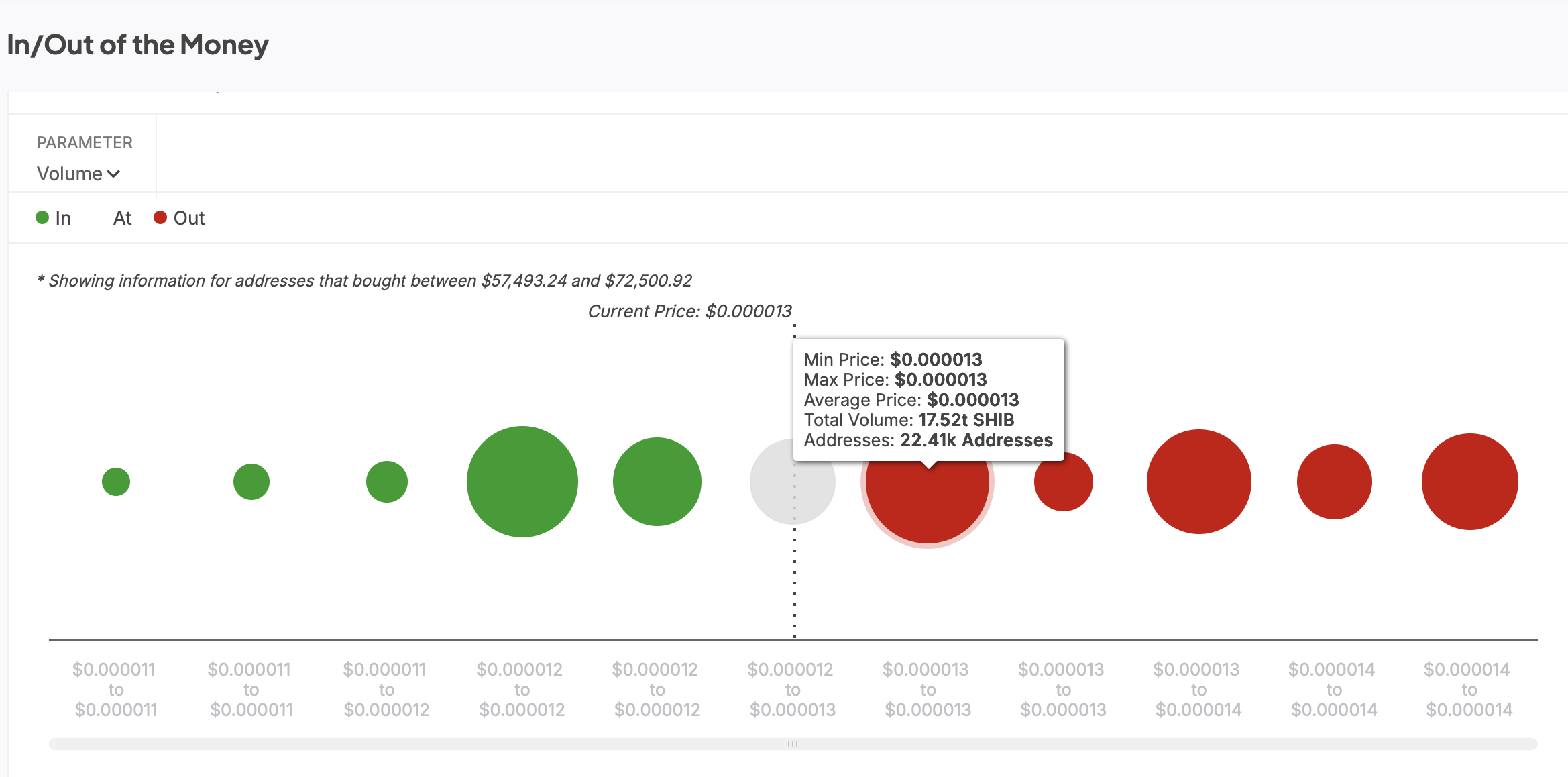Click the chevron next to Volume
Screen dimensions: 1568x777
[113, 174]
